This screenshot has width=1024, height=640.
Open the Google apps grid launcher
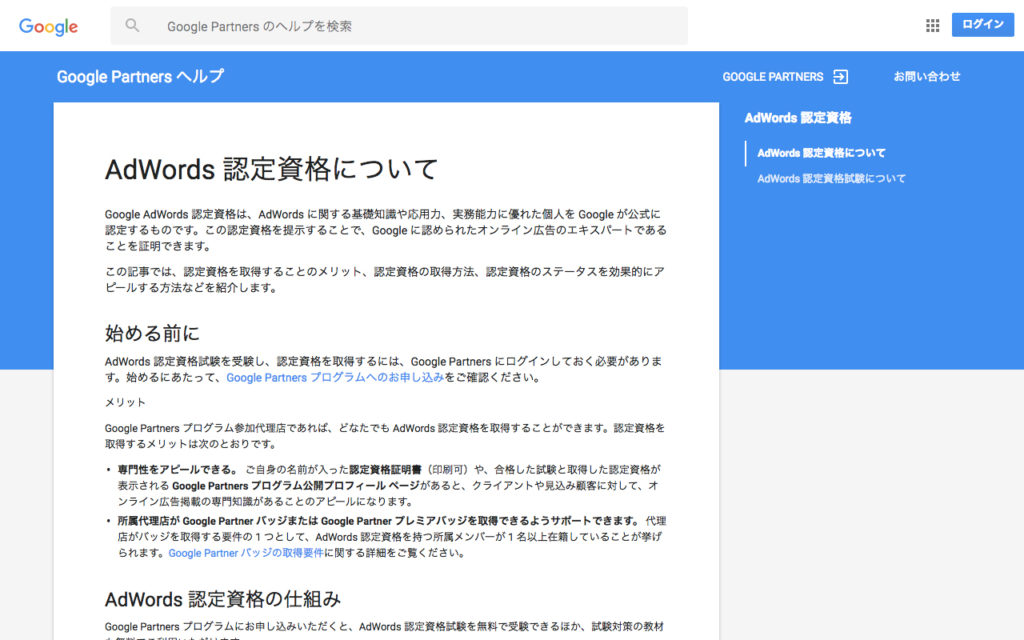click(932, 25)
